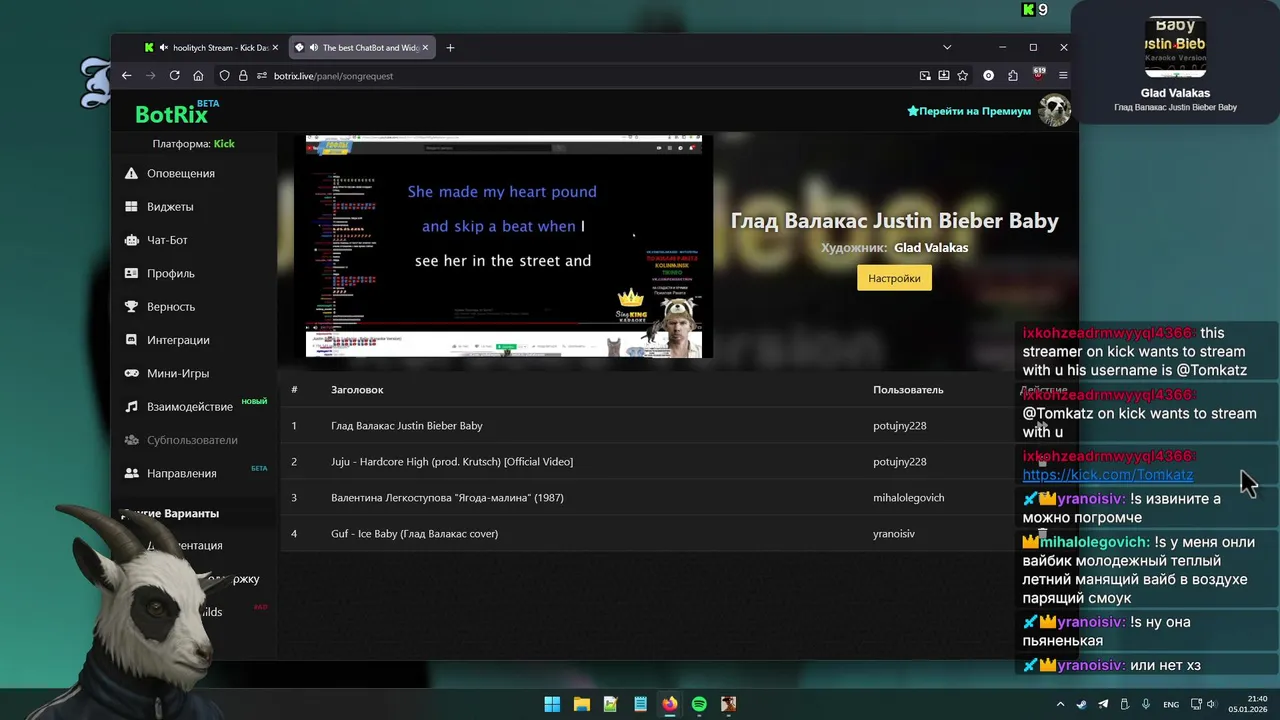Click the https://kick.com/Tomkatz chat link

pyautogui.click(x=1107, y=475)
